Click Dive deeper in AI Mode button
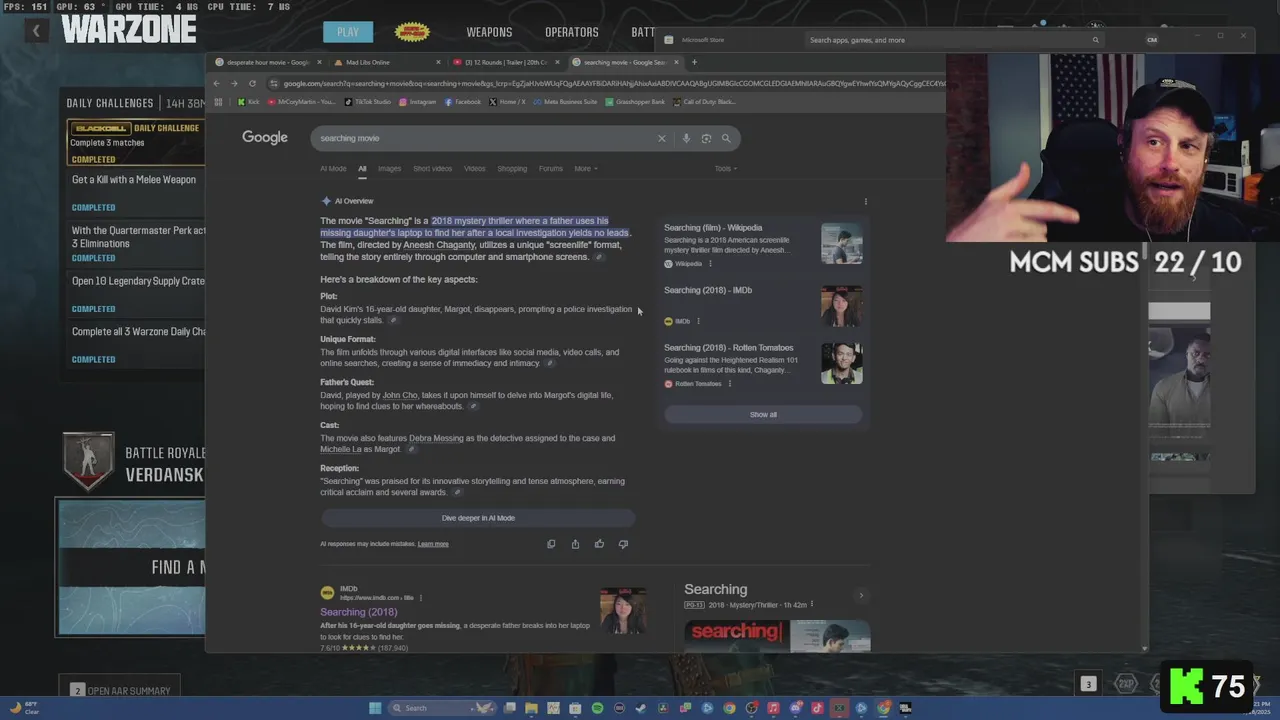 478,518
